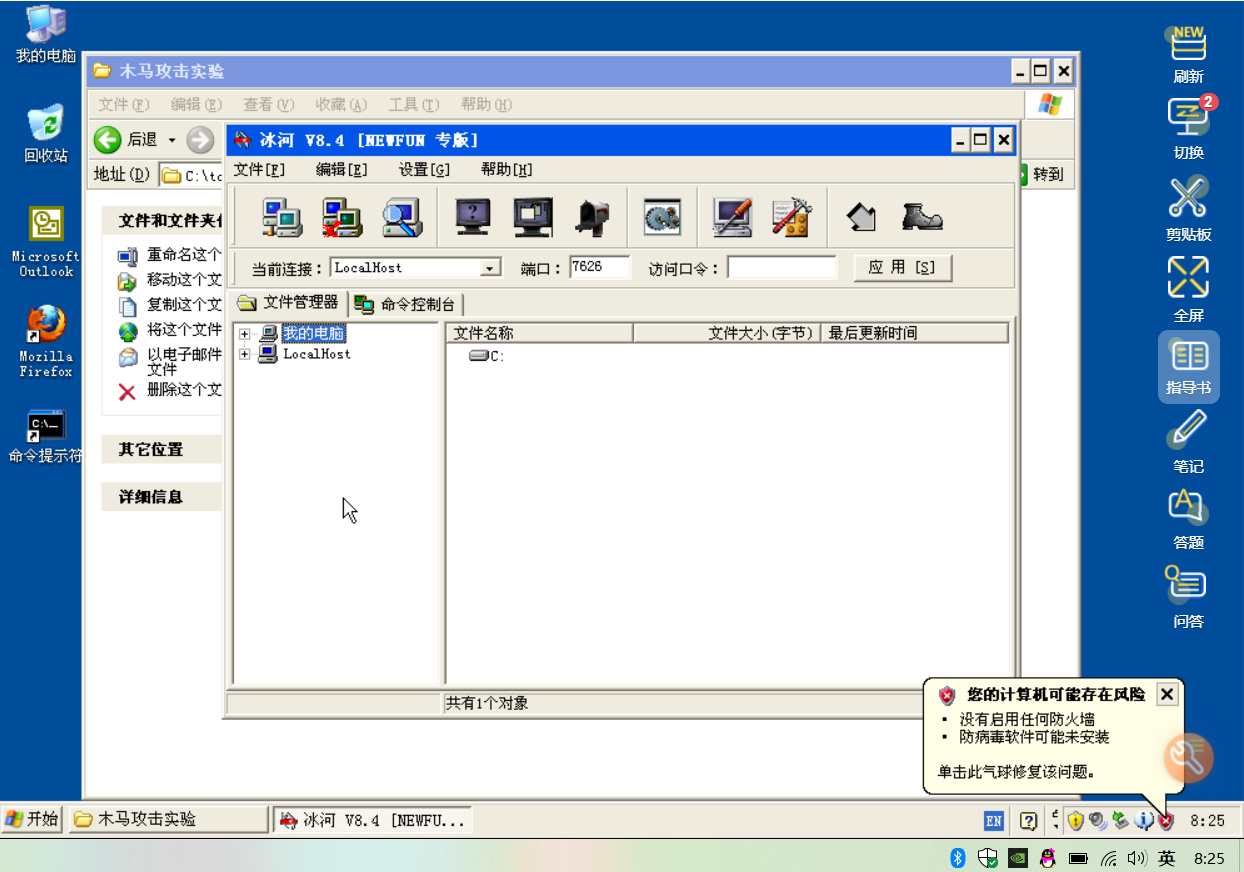Click 命令提示符 desktop shortcut
The width and height of the screenshot is (1244, 872).
coord(46,437)
